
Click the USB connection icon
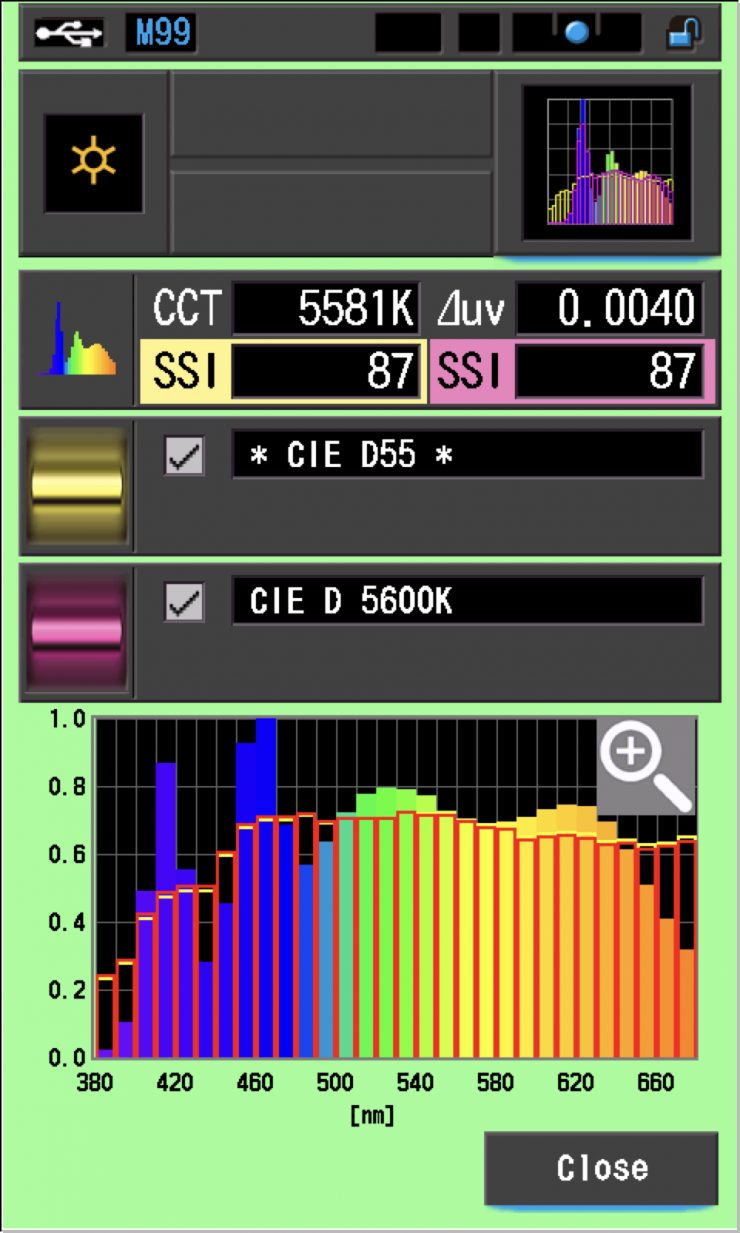(x=69, y=33)
